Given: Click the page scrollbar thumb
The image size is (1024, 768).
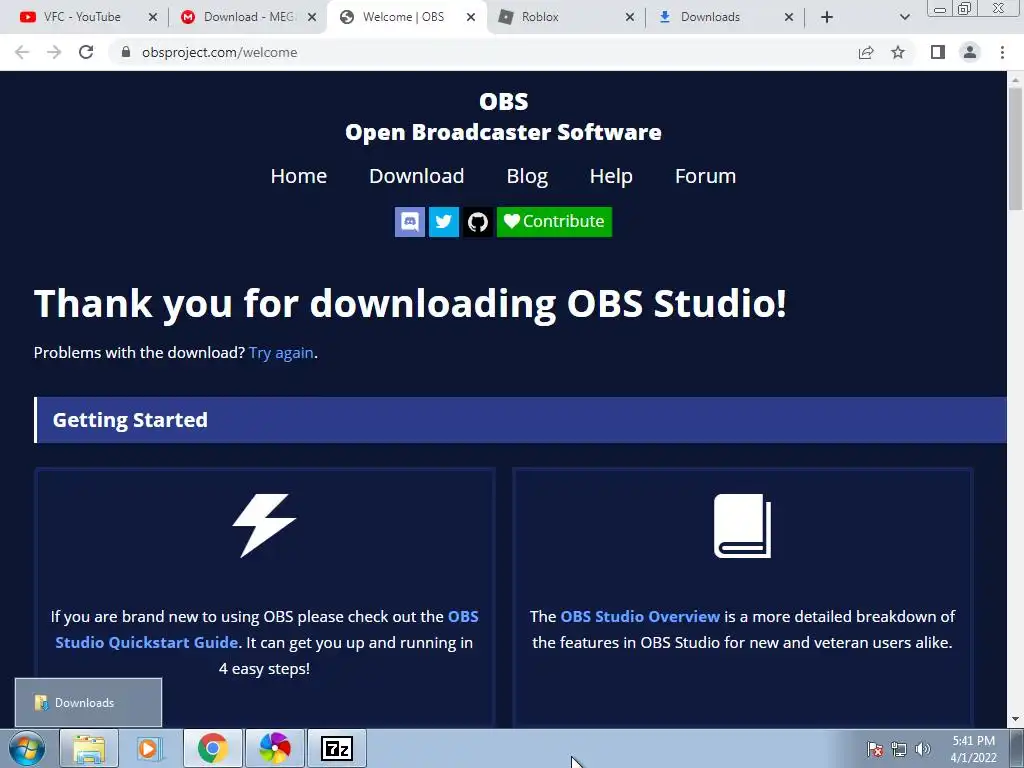Looking at the screenshot, I should pos(1015,148).
